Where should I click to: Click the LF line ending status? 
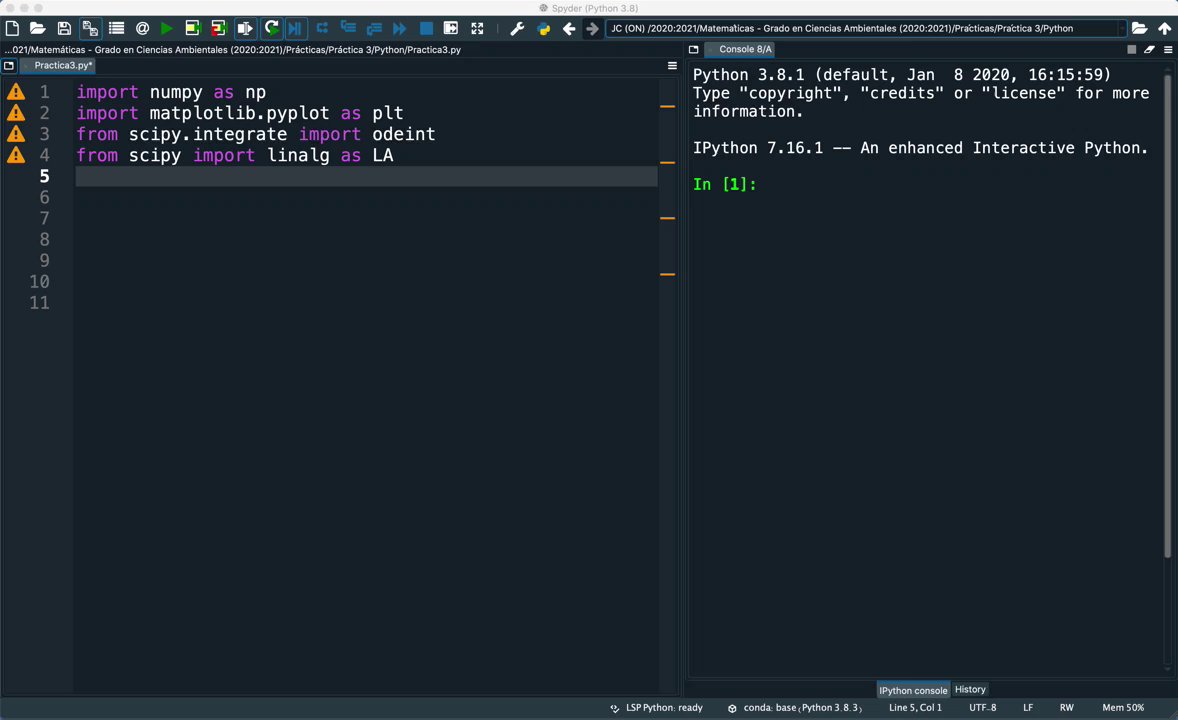pos(1028,708)
